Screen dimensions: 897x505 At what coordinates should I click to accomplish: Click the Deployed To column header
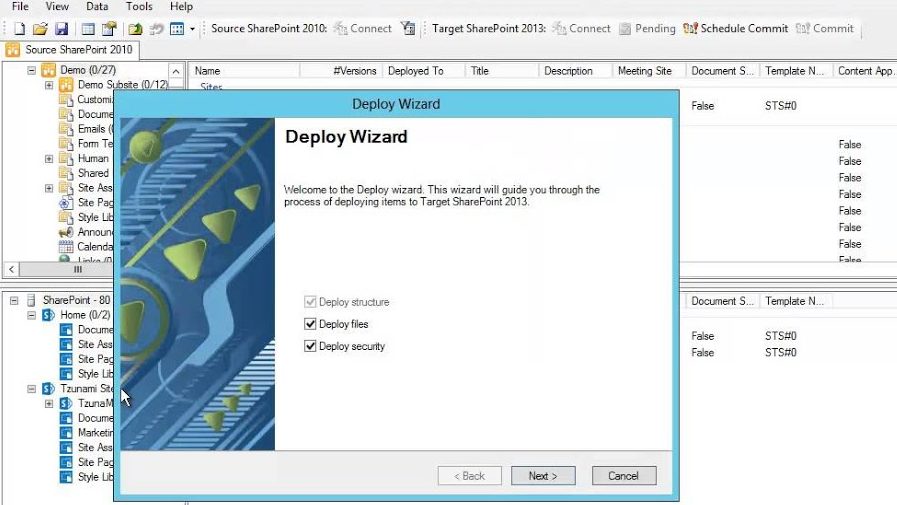pos(423,71)
